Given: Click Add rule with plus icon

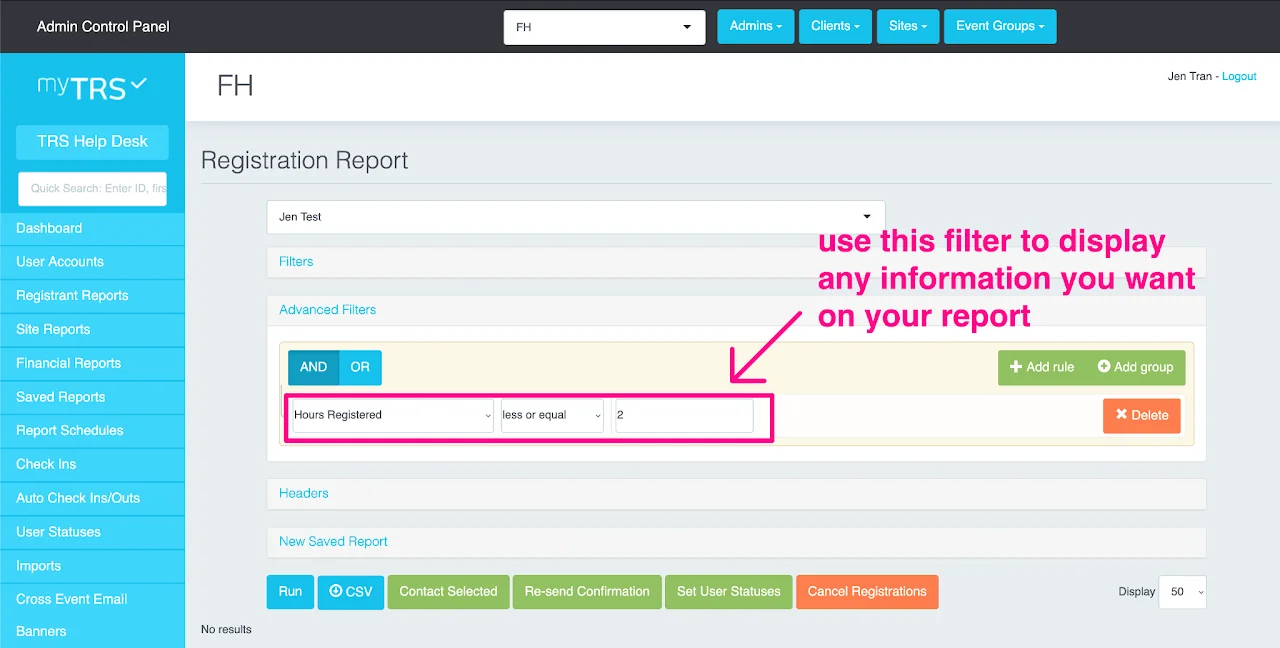Looking at the screenshot, I should (1042, 367).
